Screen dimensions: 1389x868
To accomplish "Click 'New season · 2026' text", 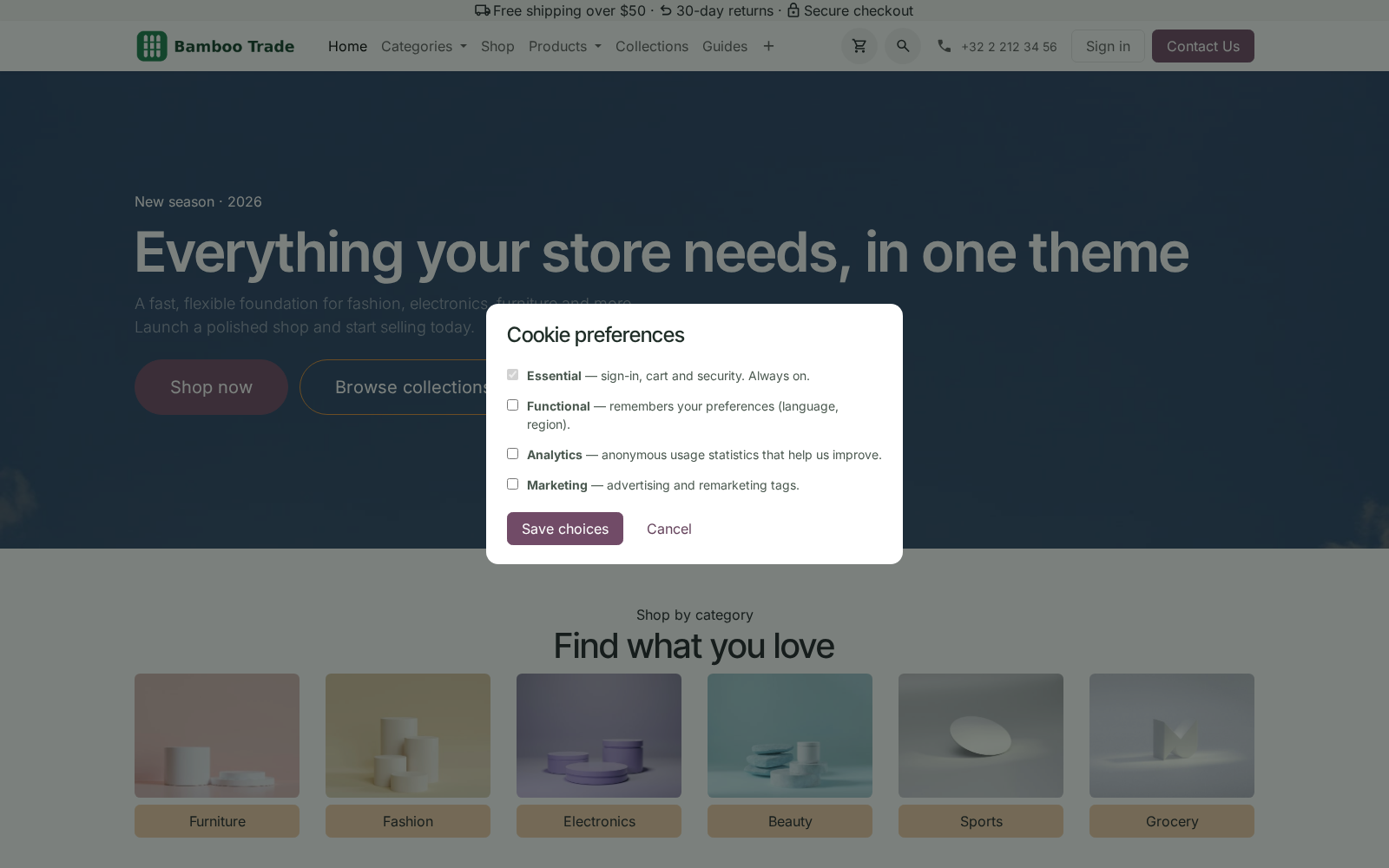I will pyautogui.click(x=198, y=201).
